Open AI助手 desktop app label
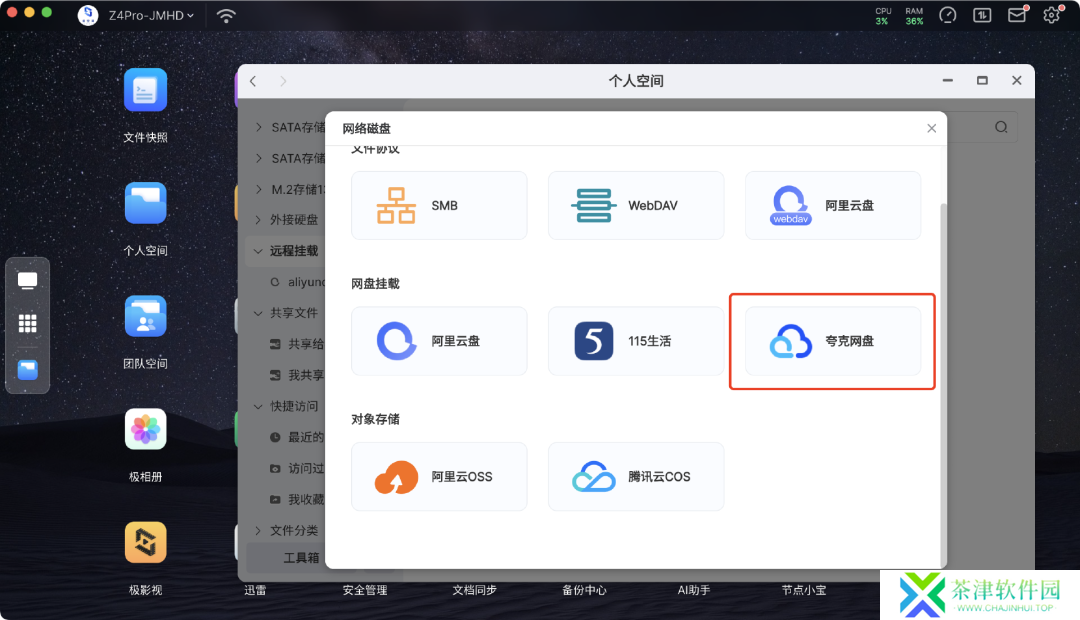The height and width of the screenshot is (620, 1080). 694,590
